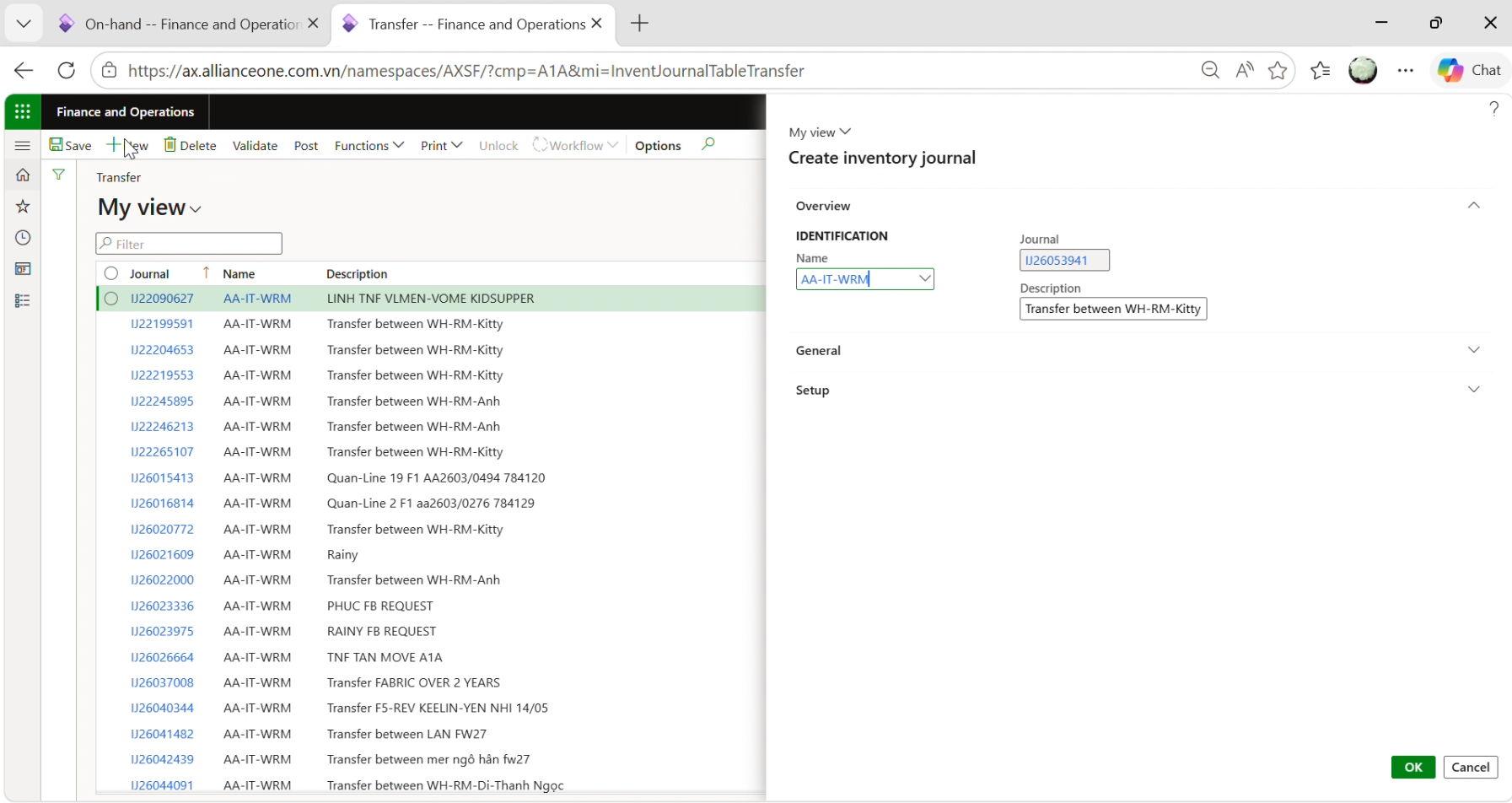Collapse the Overview section
This screenshot has width=1512, height=803.
point(1473,206)
